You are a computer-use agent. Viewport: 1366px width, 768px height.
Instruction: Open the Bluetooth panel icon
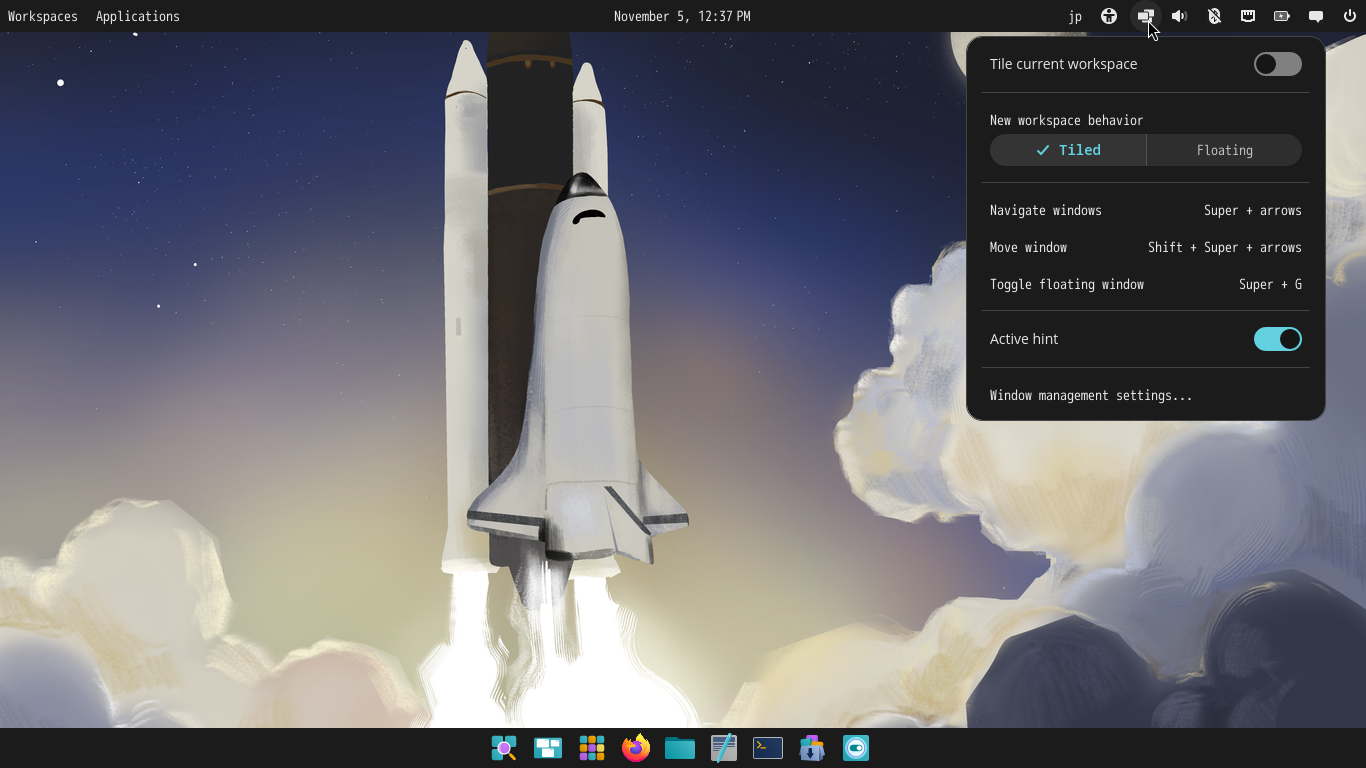pos(1214,16)
